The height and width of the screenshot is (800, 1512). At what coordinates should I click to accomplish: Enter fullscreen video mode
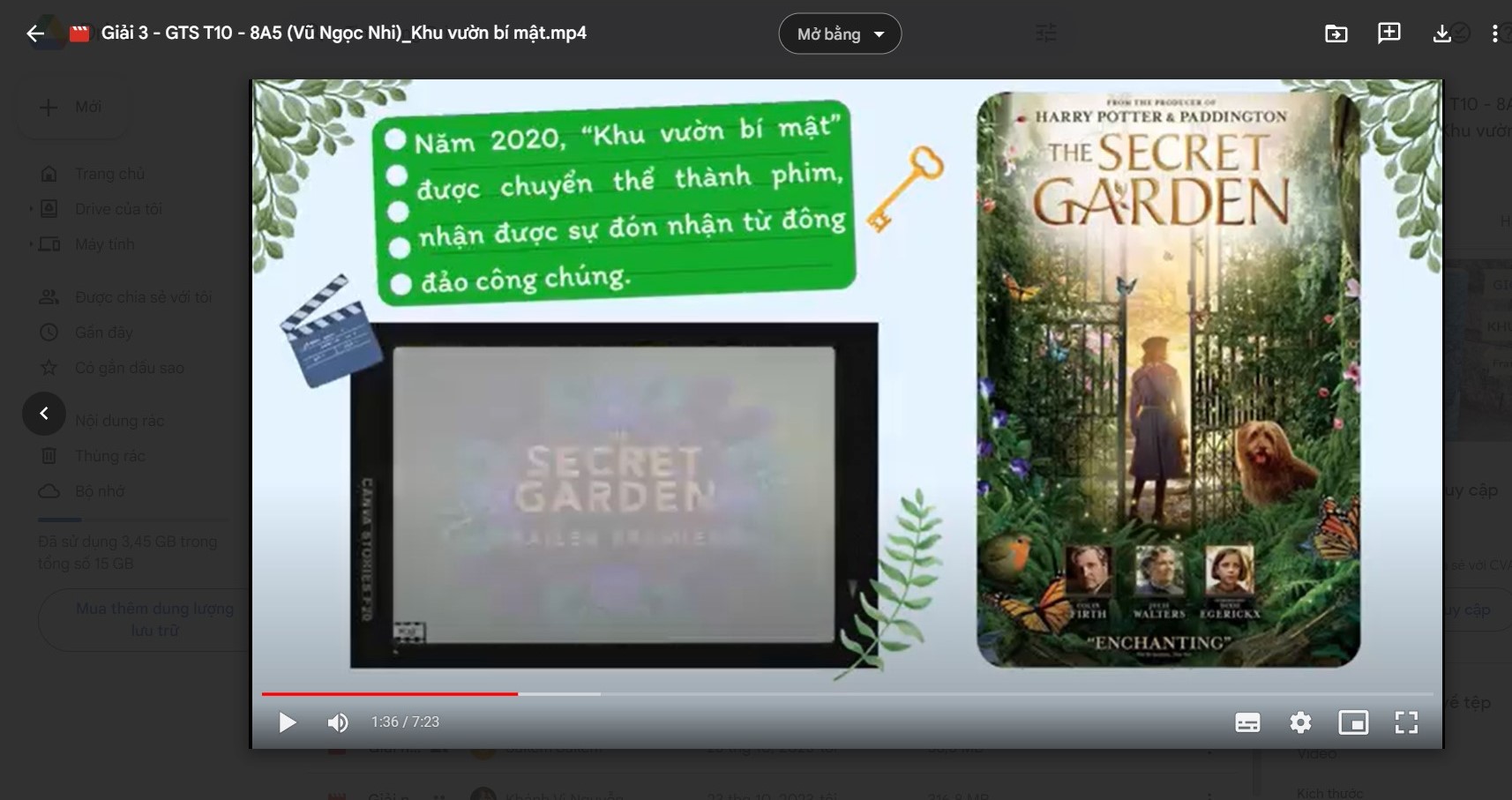(x=1406, y=722)
